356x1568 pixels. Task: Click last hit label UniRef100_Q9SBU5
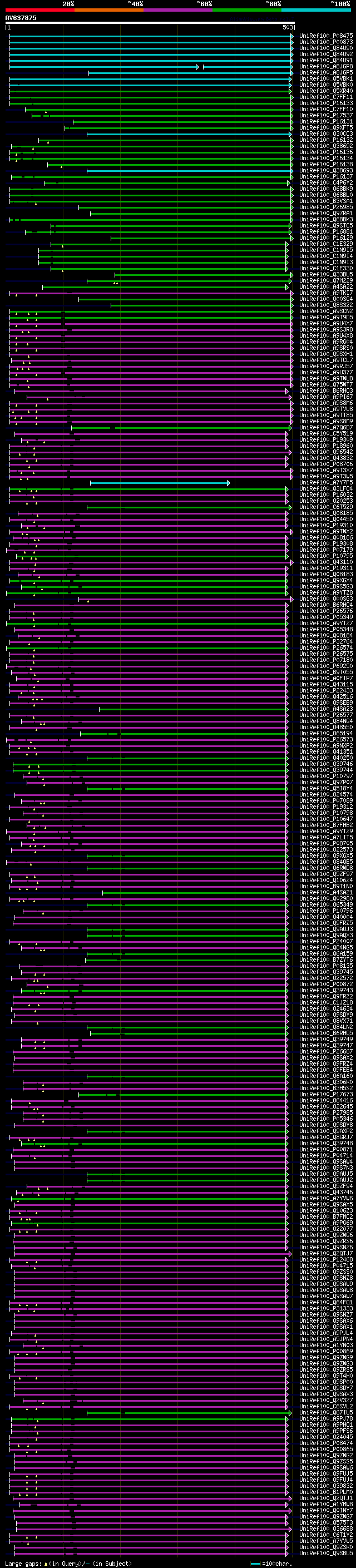[x=326, y=1553]
